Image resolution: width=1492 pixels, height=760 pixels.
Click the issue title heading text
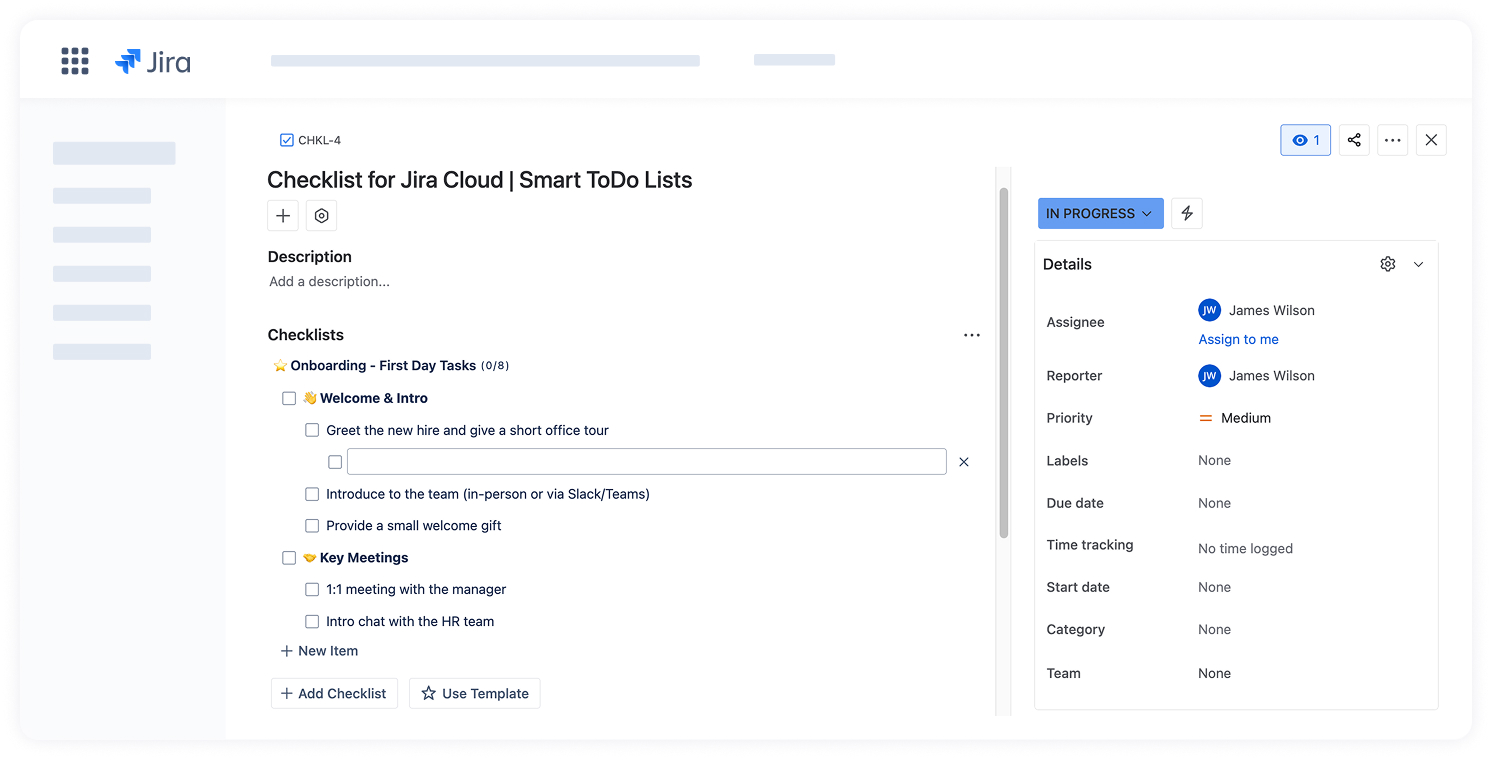tap(480, 180)
